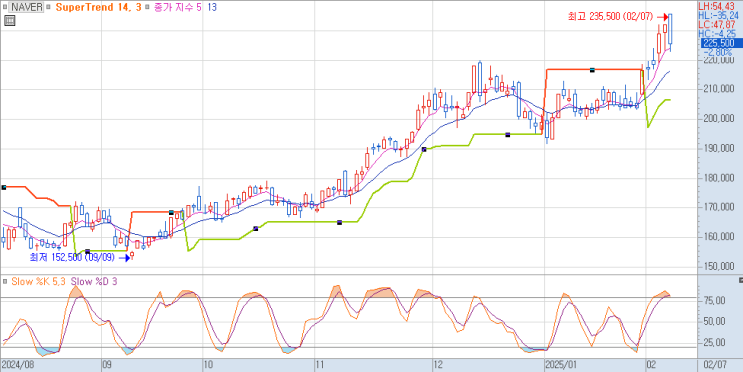
Task: Select the Slow %D 3 indicator label
Action: [94, 281]
